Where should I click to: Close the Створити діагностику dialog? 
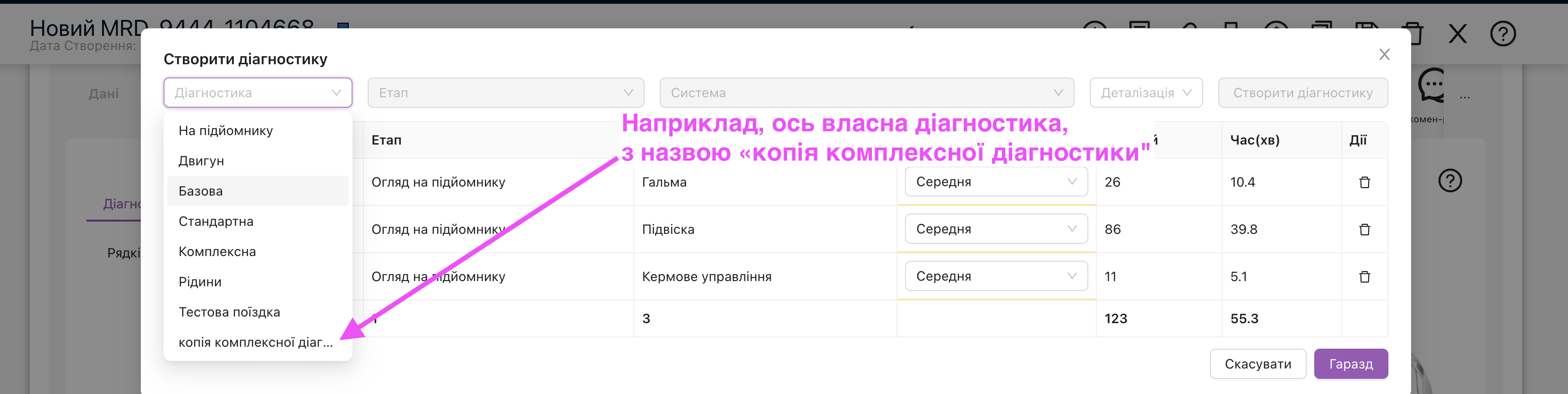1384,55
